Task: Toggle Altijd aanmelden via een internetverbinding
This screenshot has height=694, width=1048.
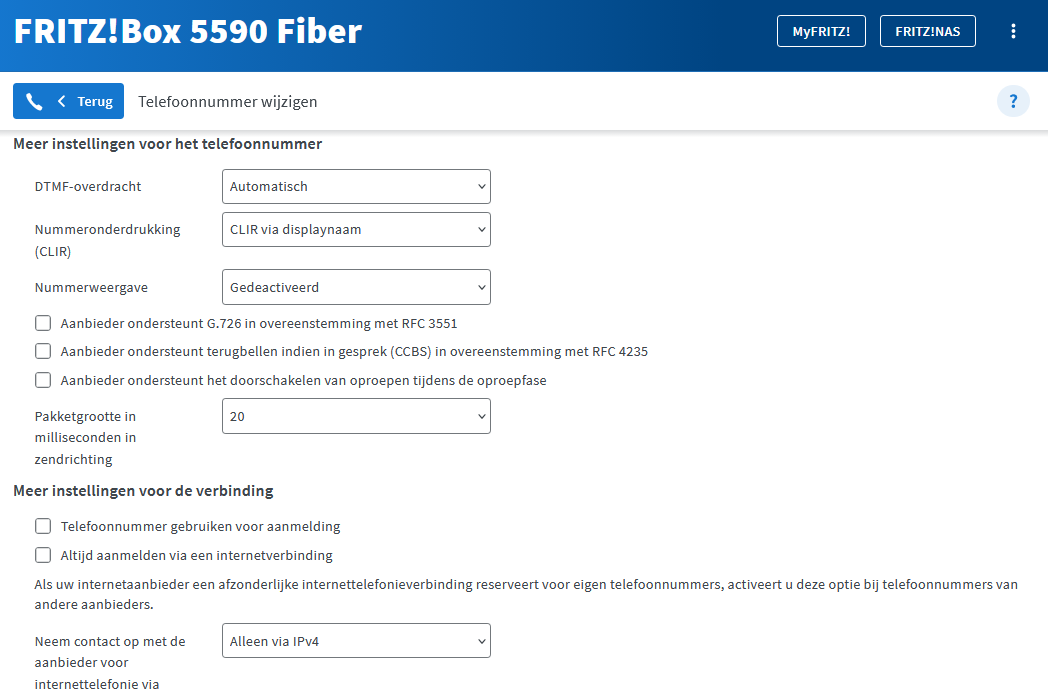Action: tap(43, 555)
